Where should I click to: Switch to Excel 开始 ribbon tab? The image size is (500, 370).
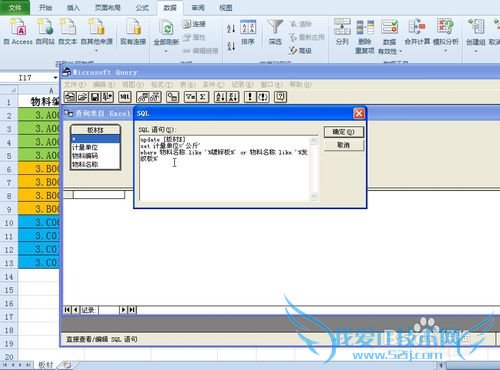pos(45,7)
